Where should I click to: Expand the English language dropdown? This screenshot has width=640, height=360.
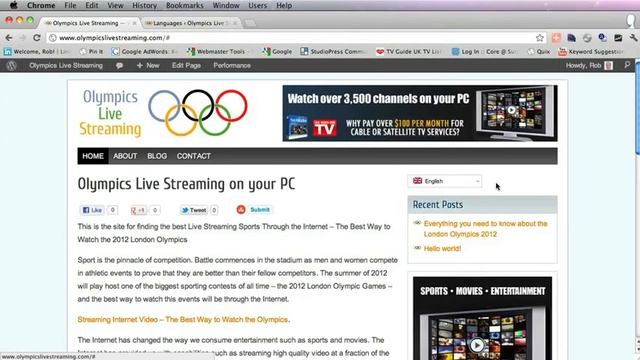pyautogui.click(x=445, y=181)
